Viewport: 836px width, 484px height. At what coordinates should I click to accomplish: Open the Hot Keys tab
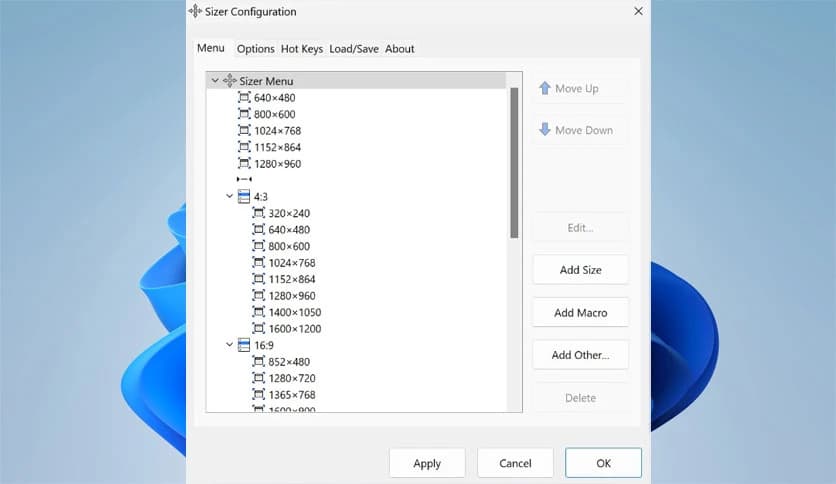click(x=302, y=49)
